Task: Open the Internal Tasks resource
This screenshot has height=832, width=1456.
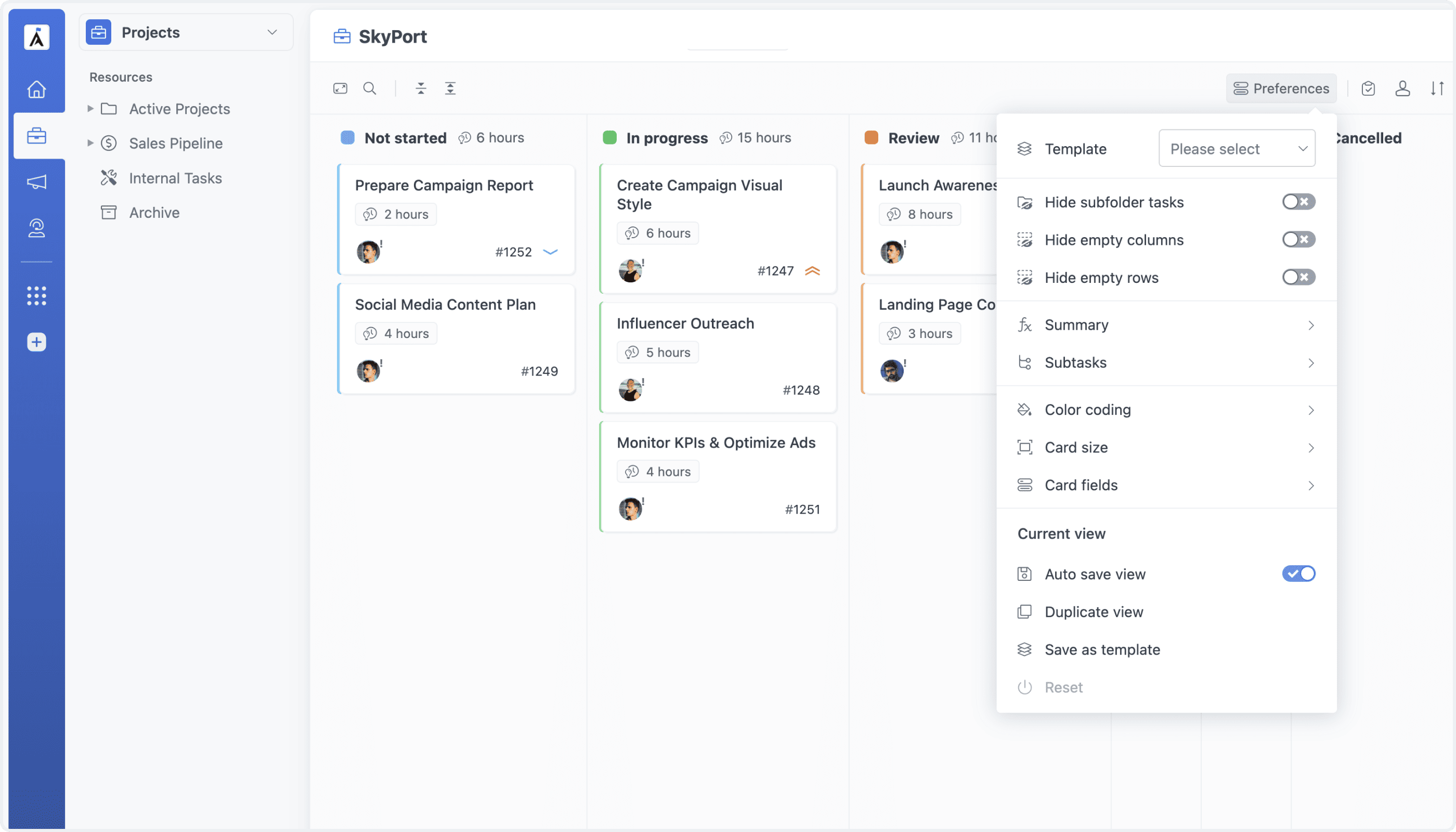Action: tap(175, 178)
